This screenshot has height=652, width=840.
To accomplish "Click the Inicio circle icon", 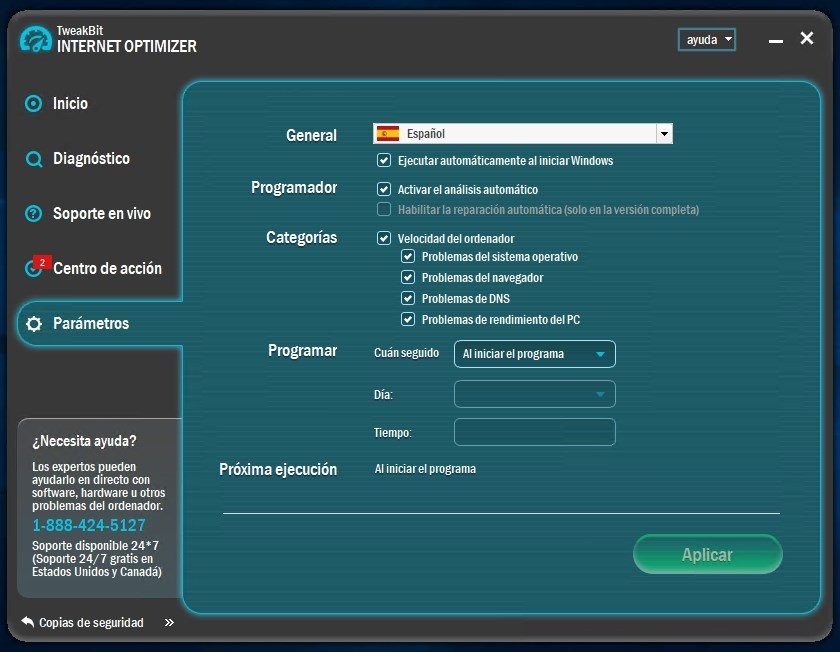I will (x=33, y=103).
